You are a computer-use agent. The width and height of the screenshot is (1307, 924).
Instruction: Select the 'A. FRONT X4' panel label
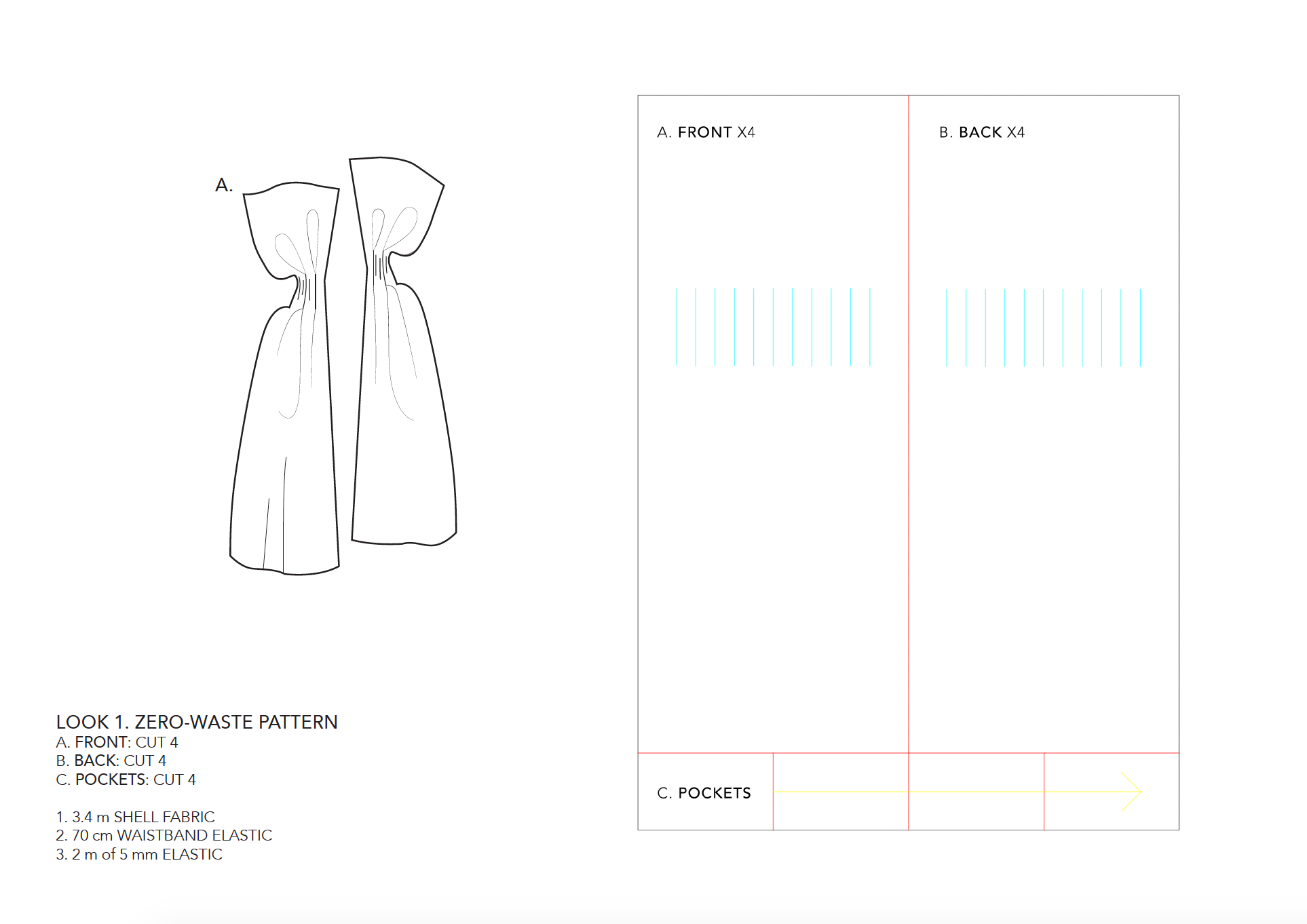706,132
